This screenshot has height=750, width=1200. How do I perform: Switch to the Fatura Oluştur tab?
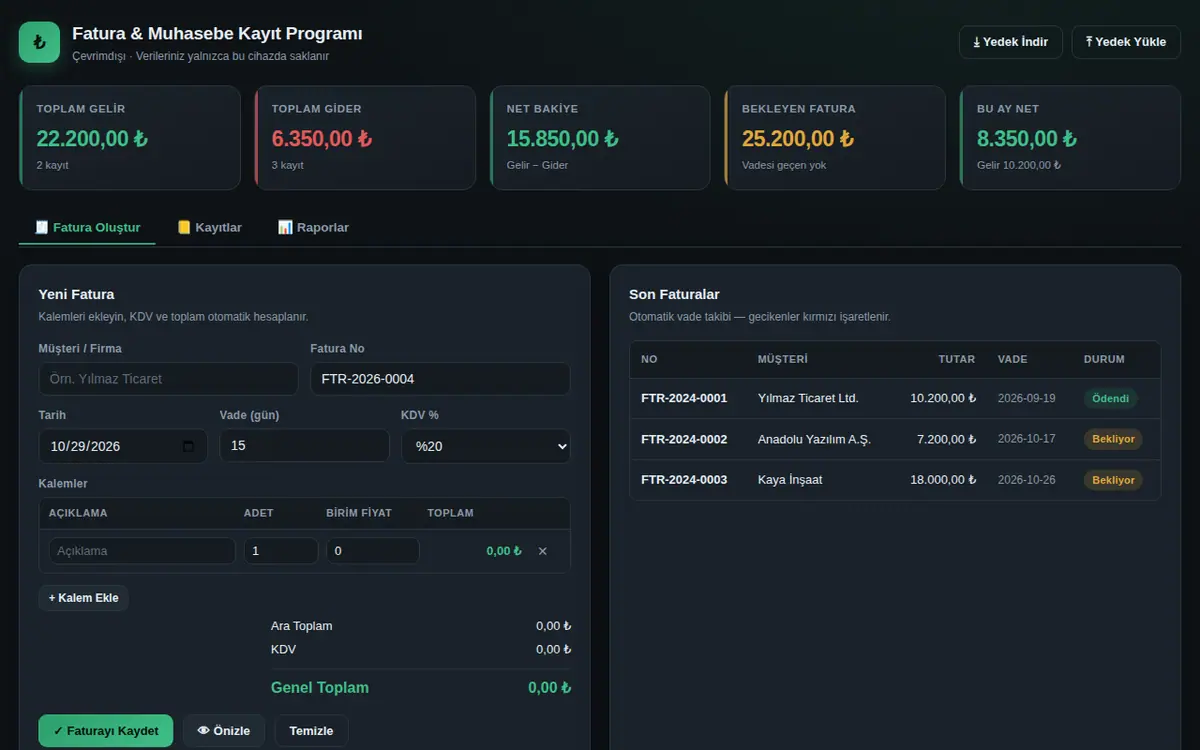point(87,228)
